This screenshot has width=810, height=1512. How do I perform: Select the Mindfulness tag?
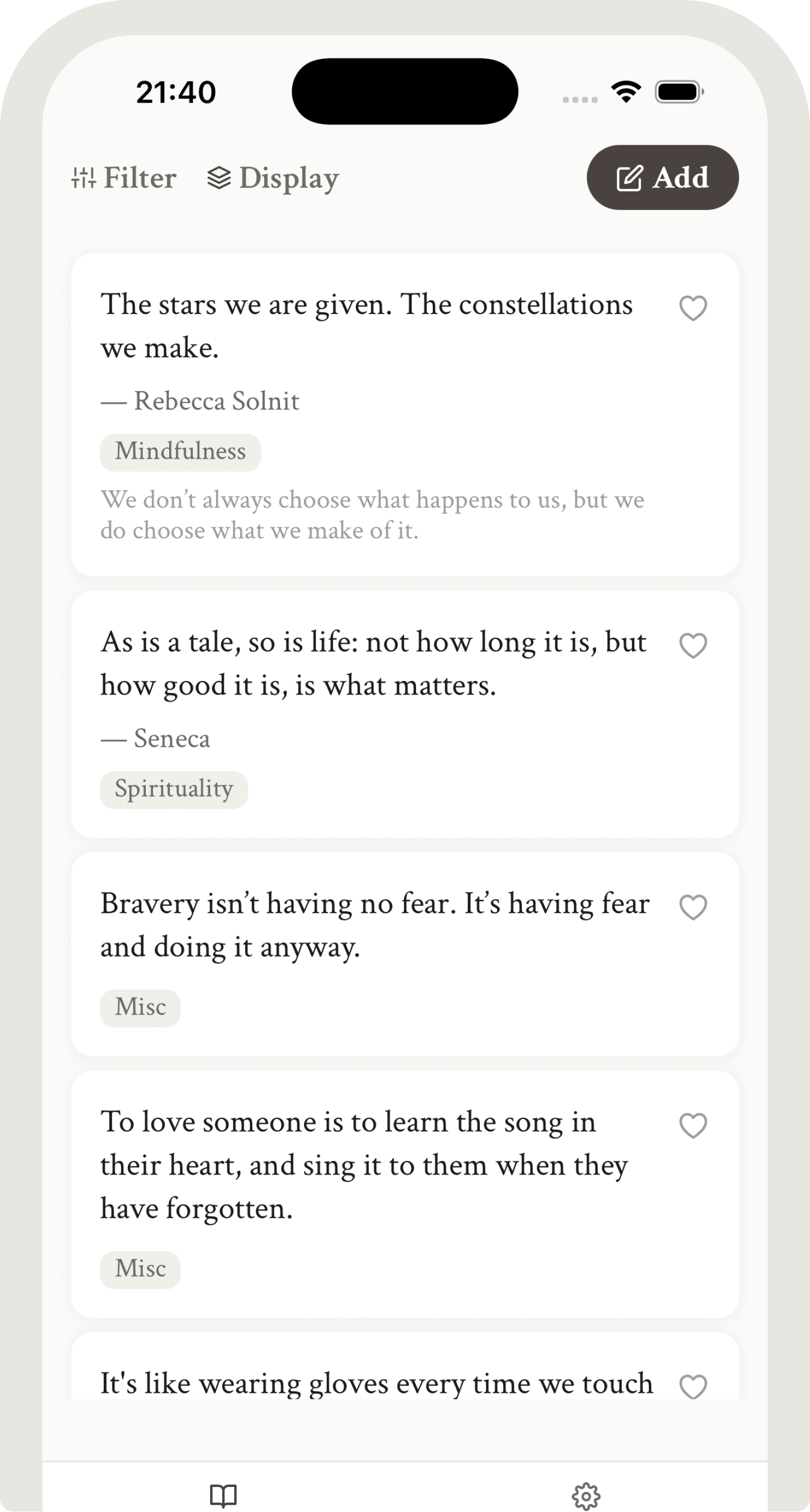tap(180, 451)
